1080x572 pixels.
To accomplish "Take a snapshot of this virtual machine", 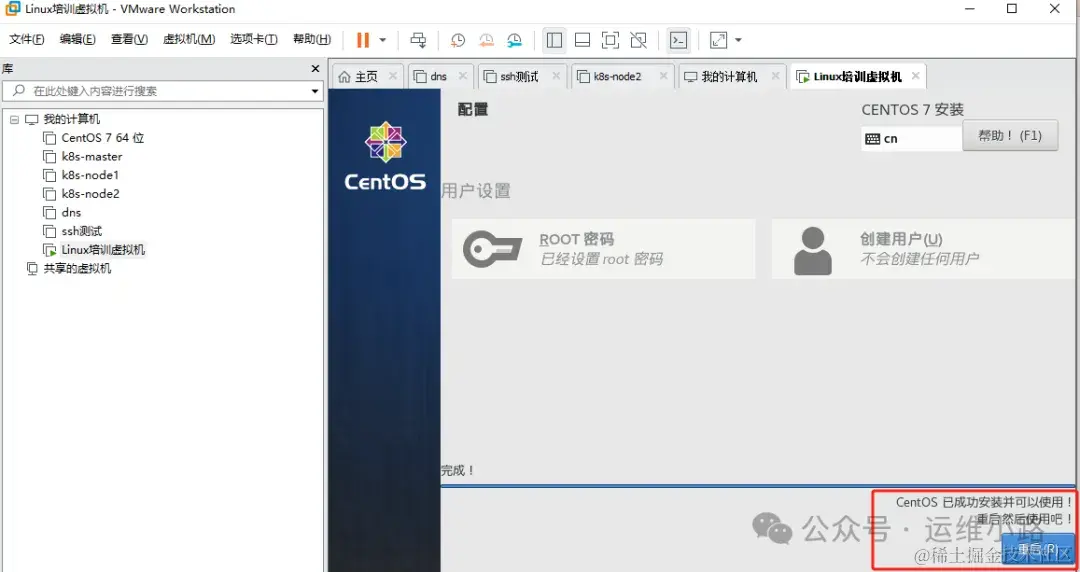I will (x=457, y=40).
